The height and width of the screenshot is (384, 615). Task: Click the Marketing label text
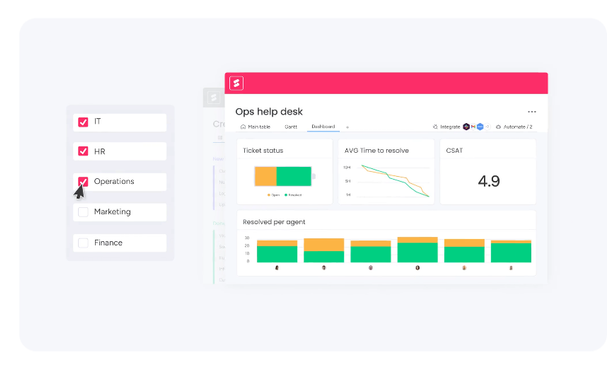coord(113,212)
